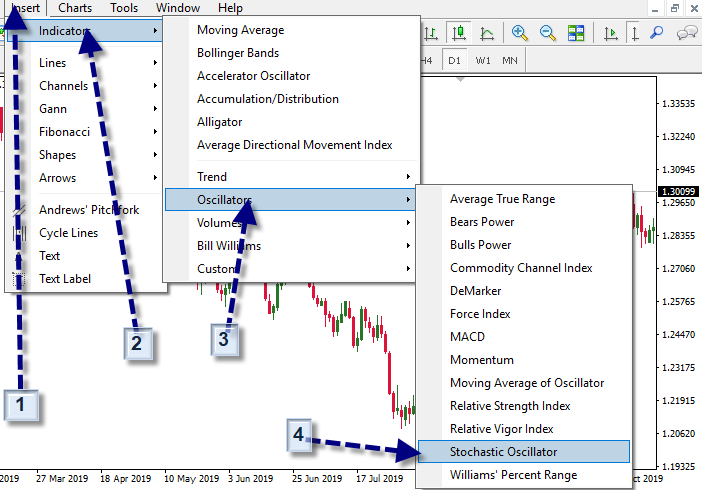Viewport: 702px width, 490px height.
Task: Click the zoom out magnifier icon
Action: coord(548,33)
